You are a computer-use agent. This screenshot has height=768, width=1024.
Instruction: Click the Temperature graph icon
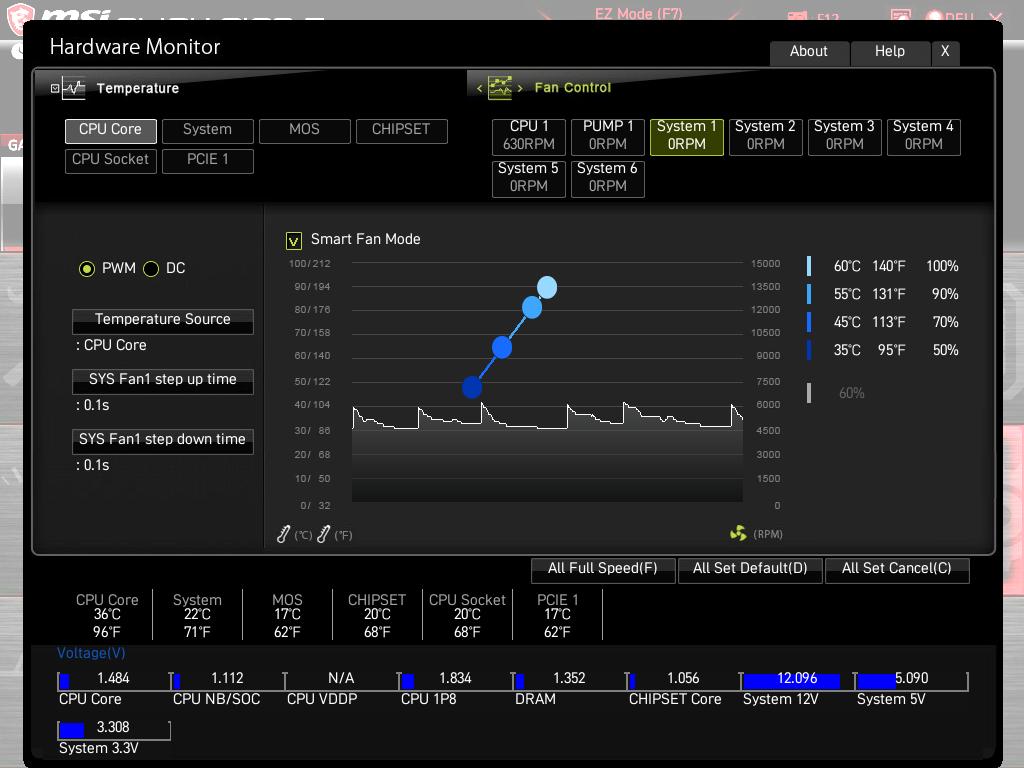tap(74, 88)
